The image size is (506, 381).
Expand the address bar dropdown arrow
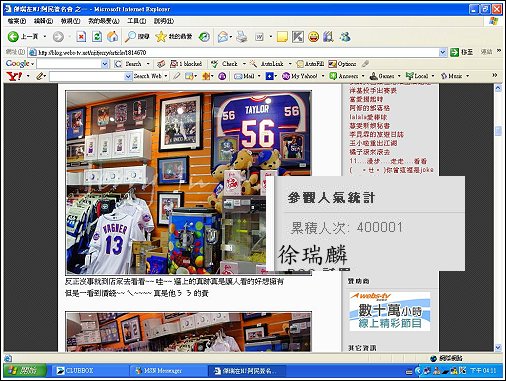(x=443, y=52)
